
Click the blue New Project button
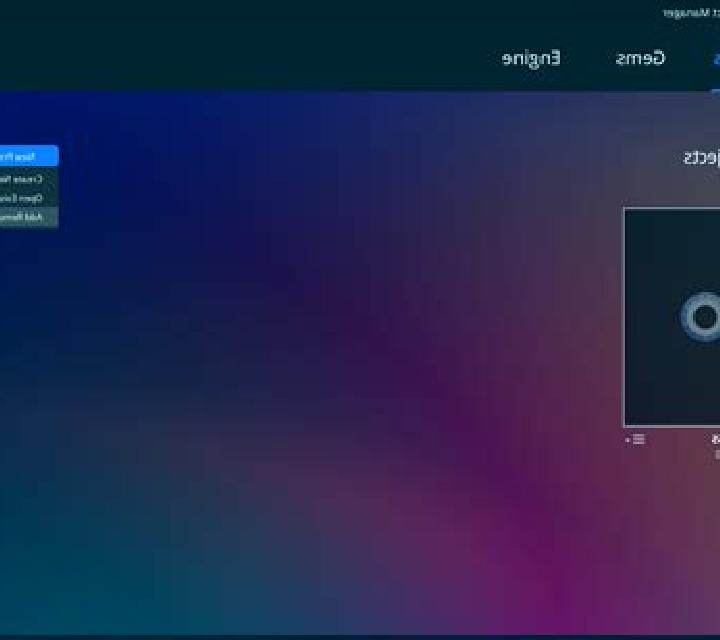tap(28, 156)
